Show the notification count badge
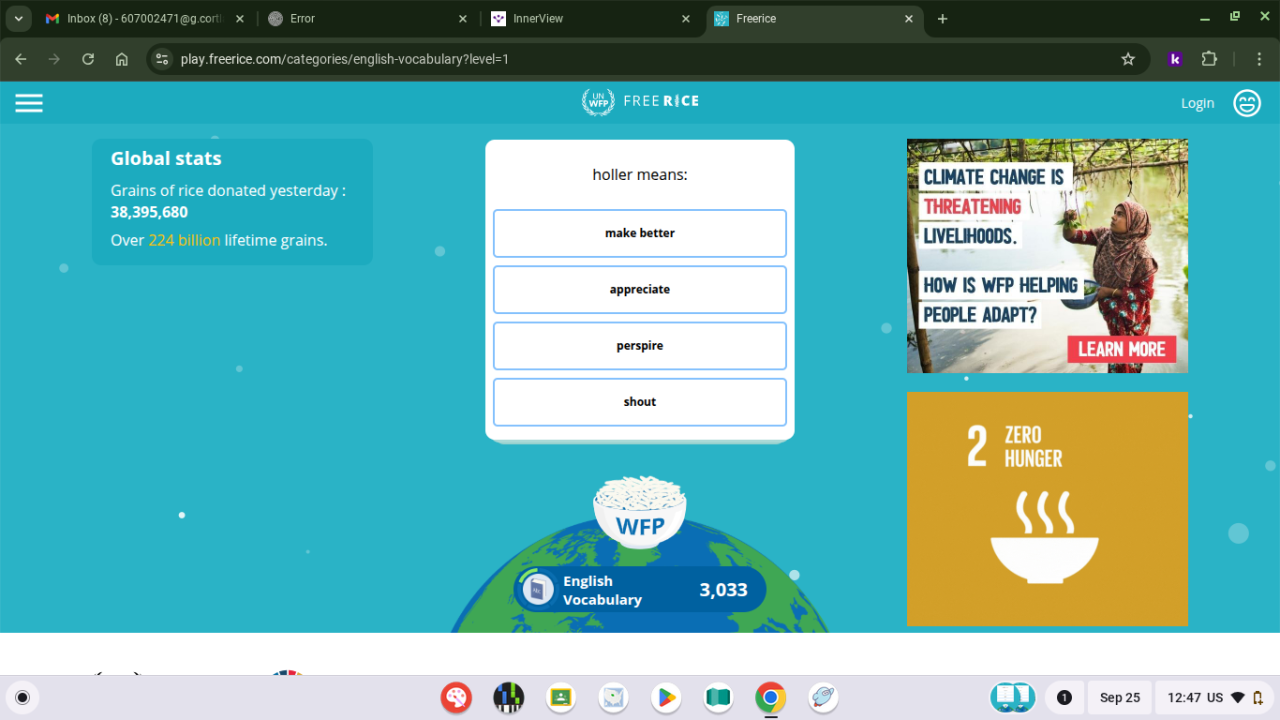 1064,697
